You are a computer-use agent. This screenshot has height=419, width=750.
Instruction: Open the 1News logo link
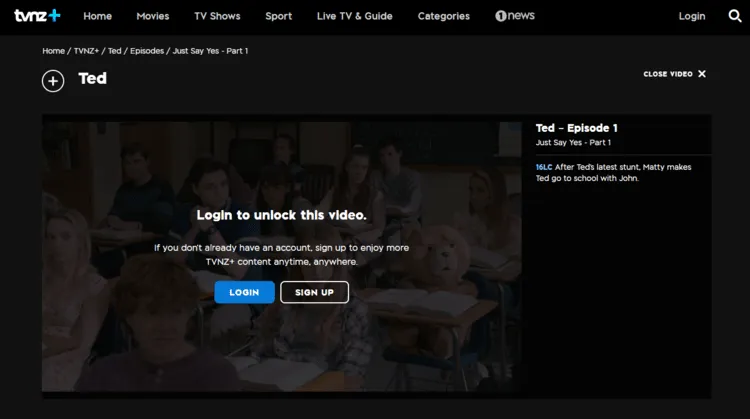pyautogui.click(x=515, y=16)
